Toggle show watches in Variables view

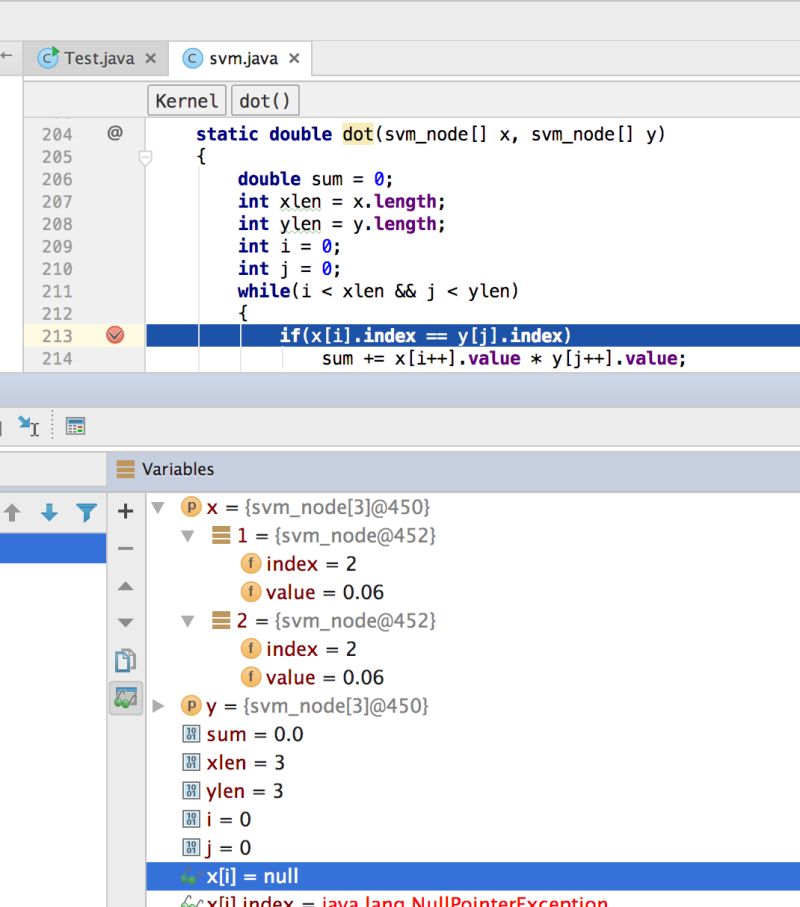pyautogui.click(x=125, y=697)
